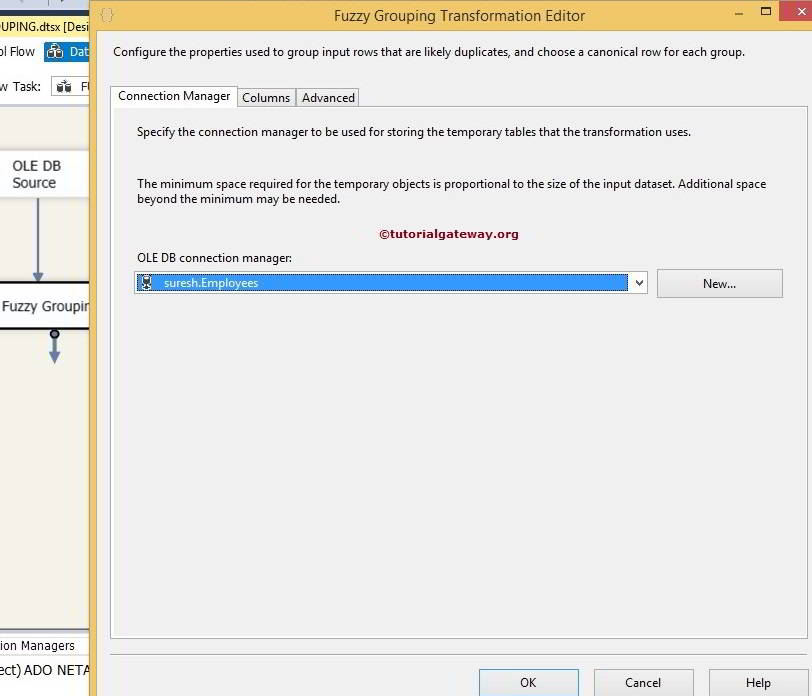Open Help for the transformation editor
This screenshot has width=812, height=696.
click(757, 683)
